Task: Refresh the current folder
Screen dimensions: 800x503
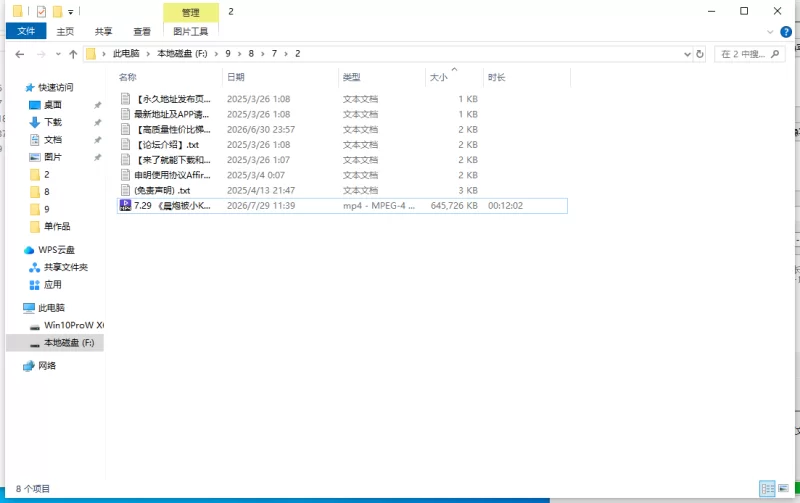Action: [700, 54]
